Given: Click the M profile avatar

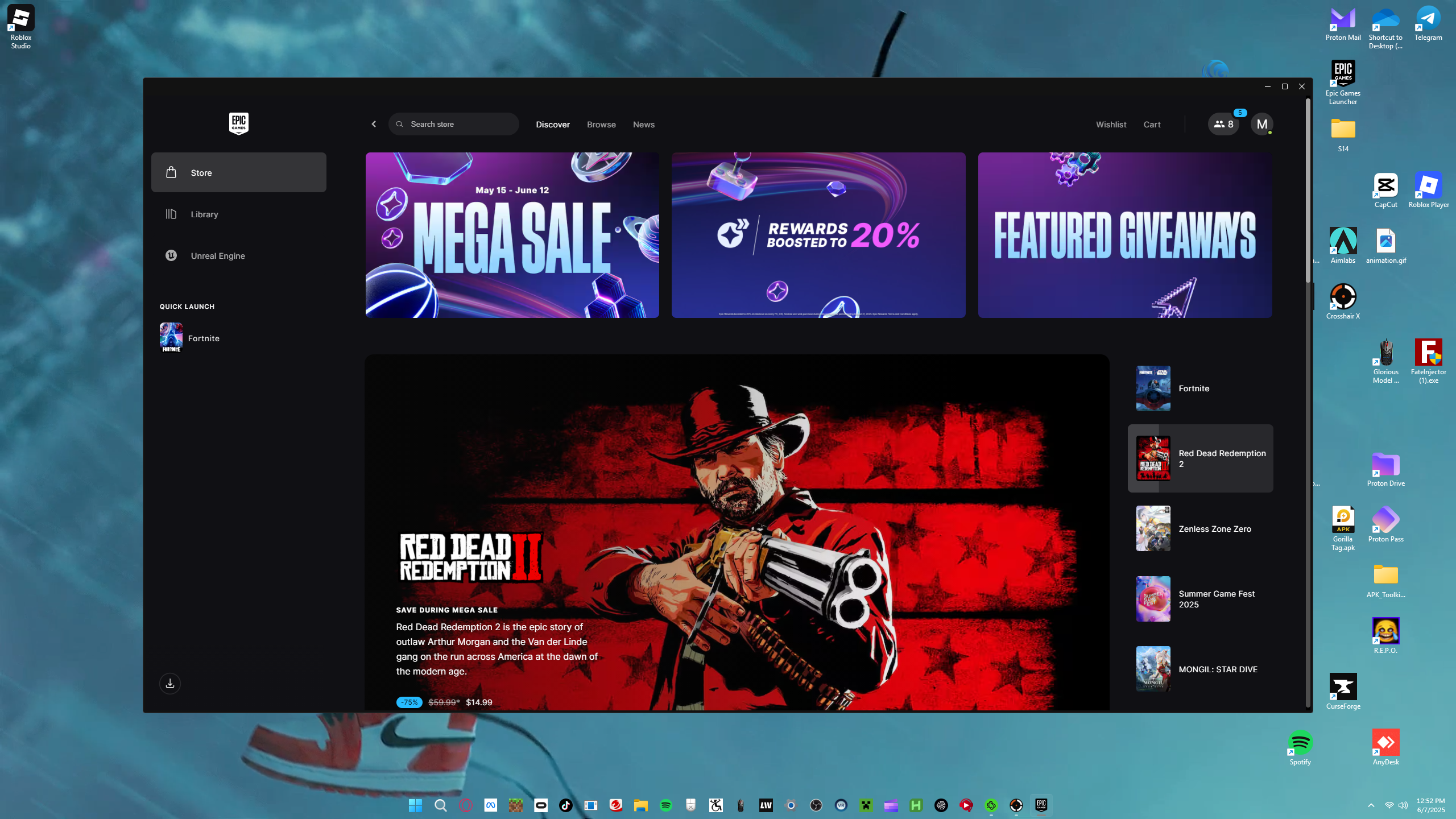Looking at the screenshot, I should point(1261,124).
